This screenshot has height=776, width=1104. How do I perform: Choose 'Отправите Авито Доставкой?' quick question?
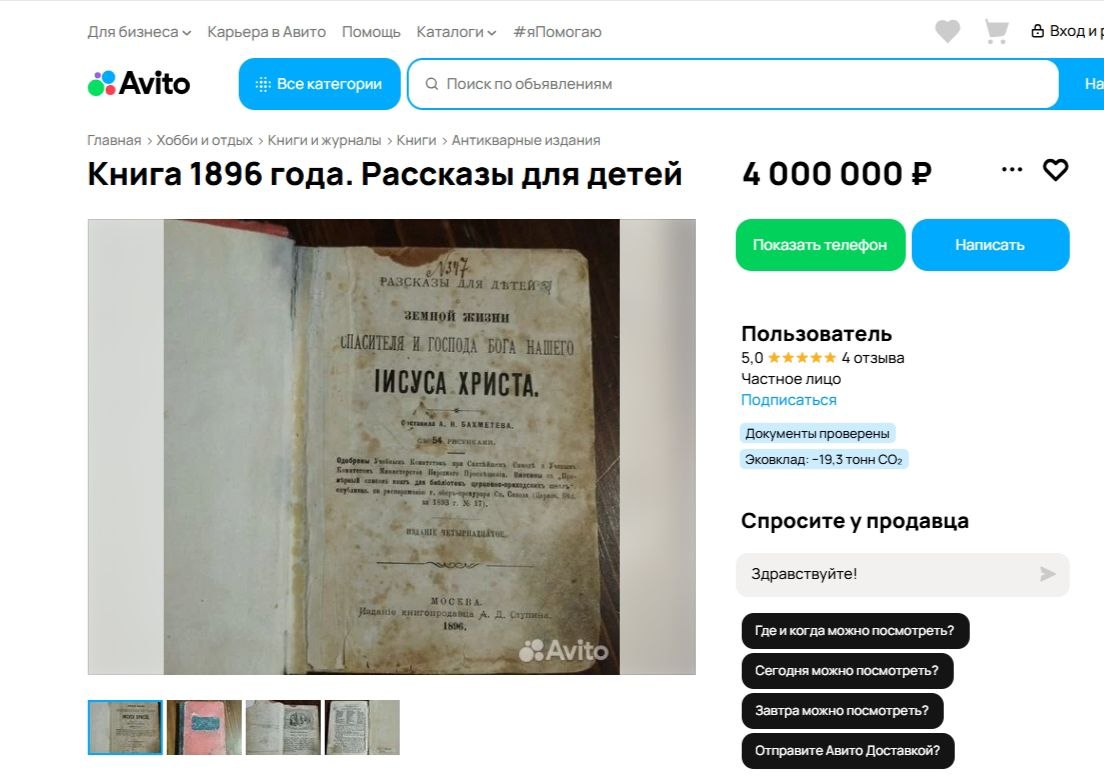(x=848, y=751)
